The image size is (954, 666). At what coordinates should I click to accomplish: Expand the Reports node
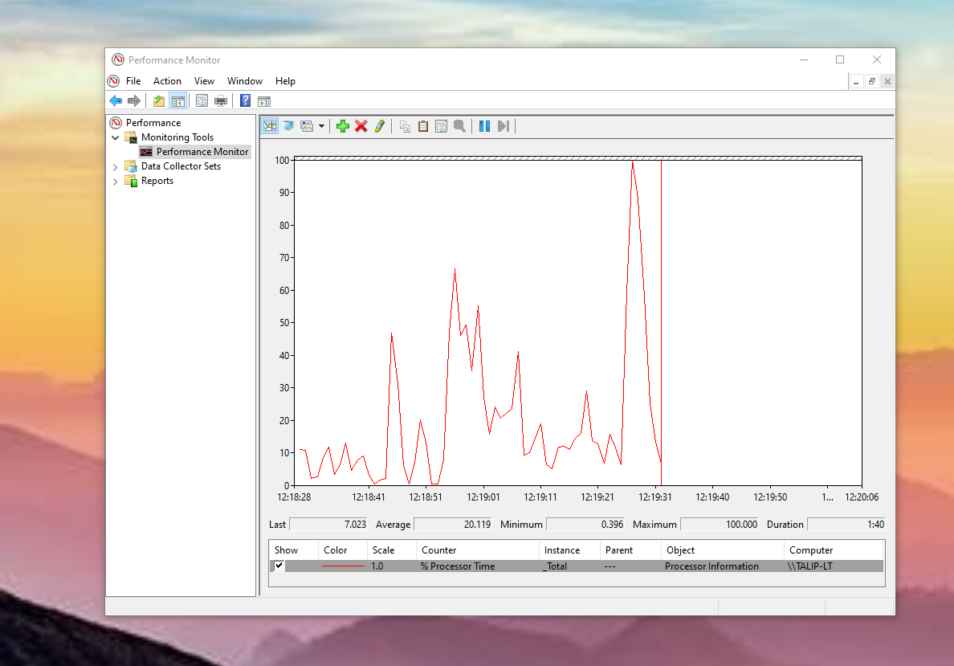point(114,181)
